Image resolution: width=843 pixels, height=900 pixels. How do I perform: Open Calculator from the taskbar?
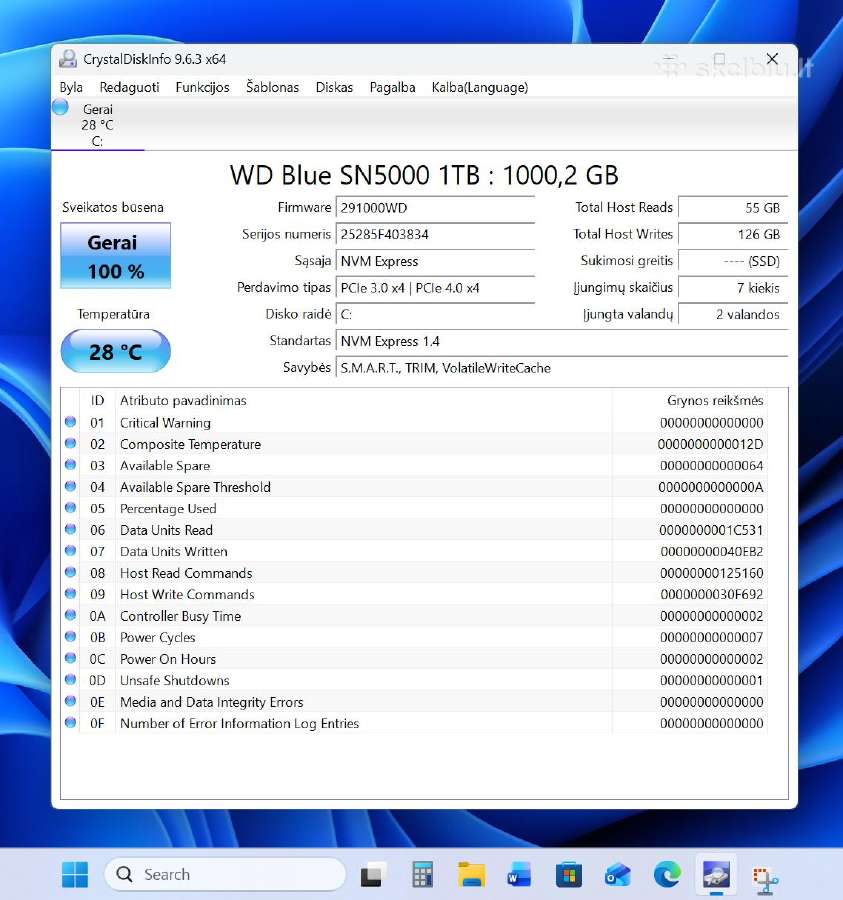(422, 875)
